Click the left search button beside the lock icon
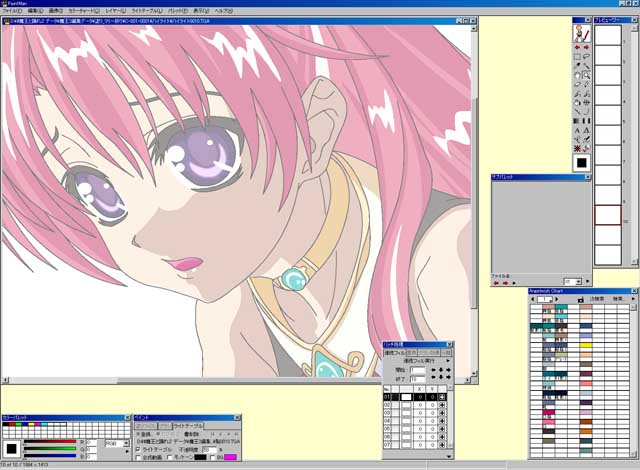Screen dimensions: 640x470 point(597,299)
